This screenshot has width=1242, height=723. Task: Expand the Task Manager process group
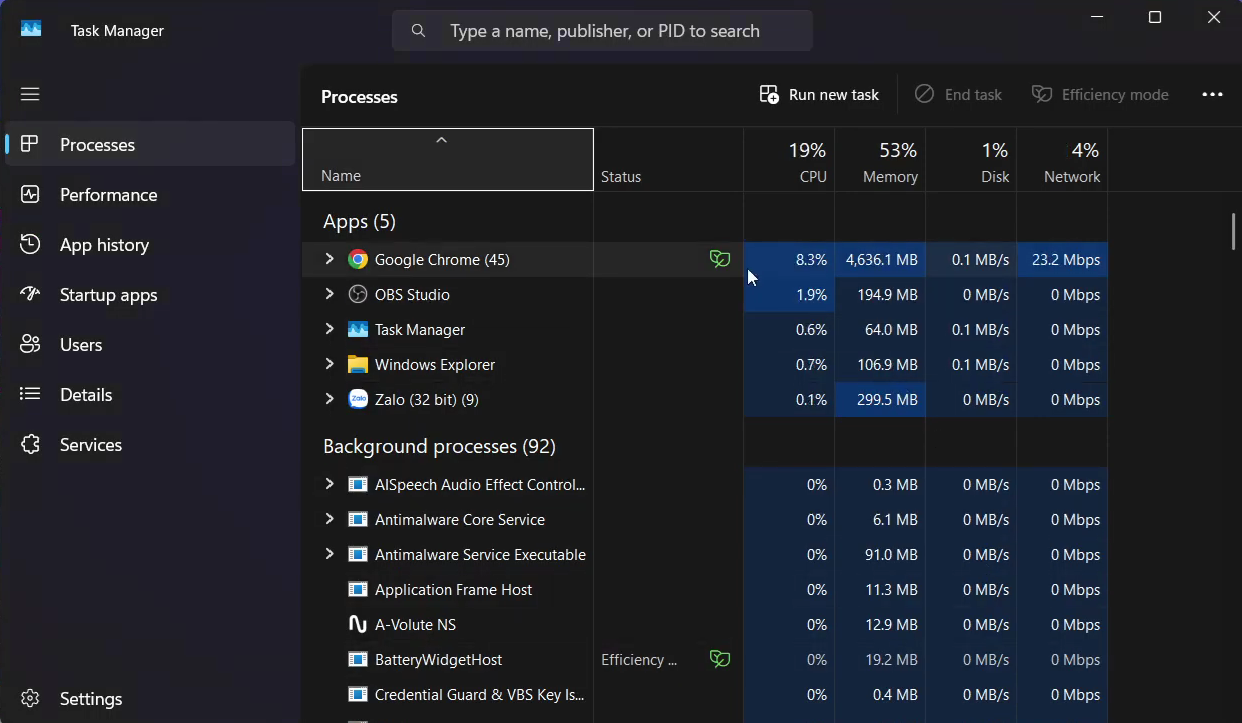[329, 329]
